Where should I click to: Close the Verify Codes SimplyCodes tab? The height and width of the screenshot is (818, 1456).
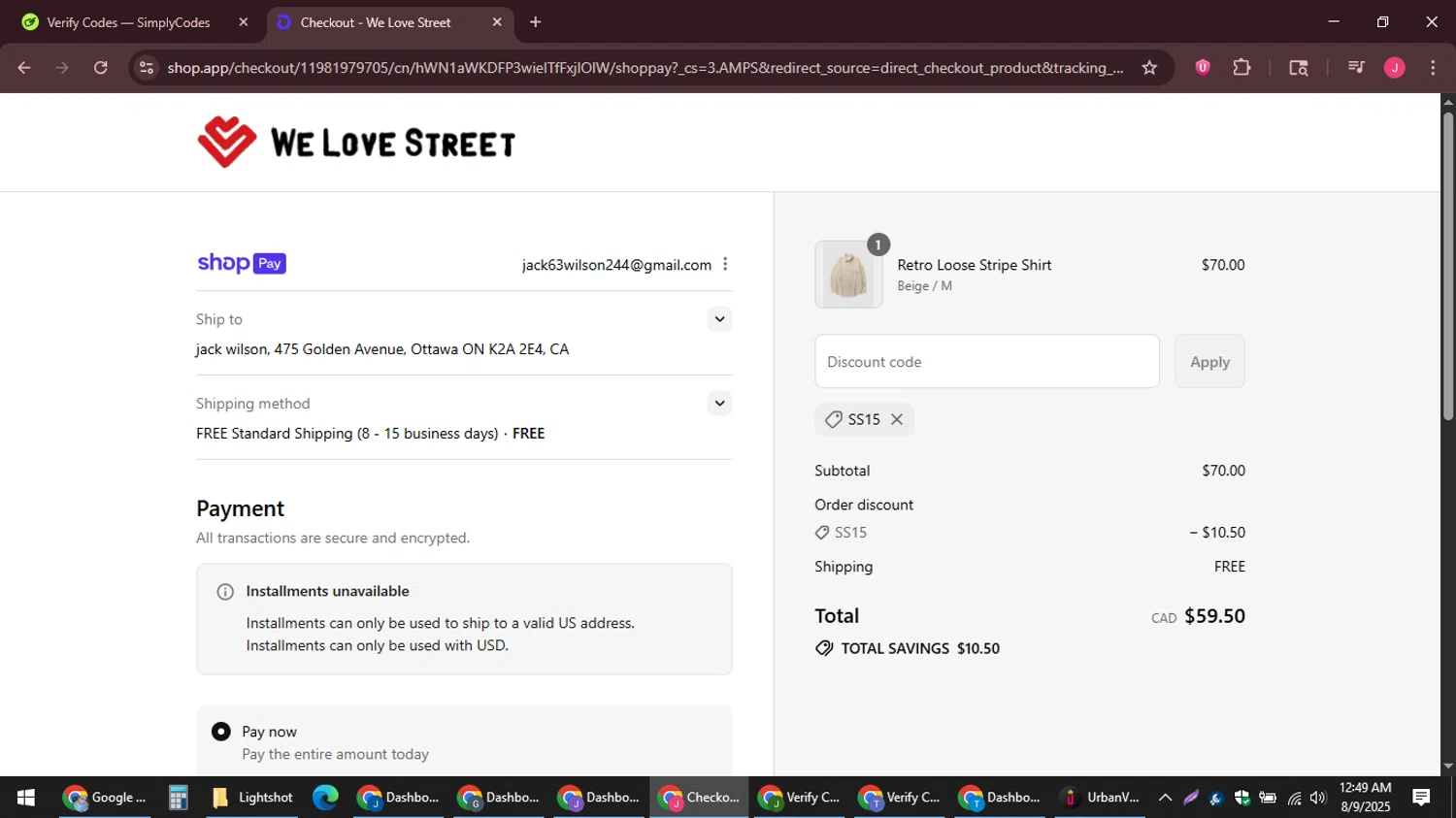(244, 22)
